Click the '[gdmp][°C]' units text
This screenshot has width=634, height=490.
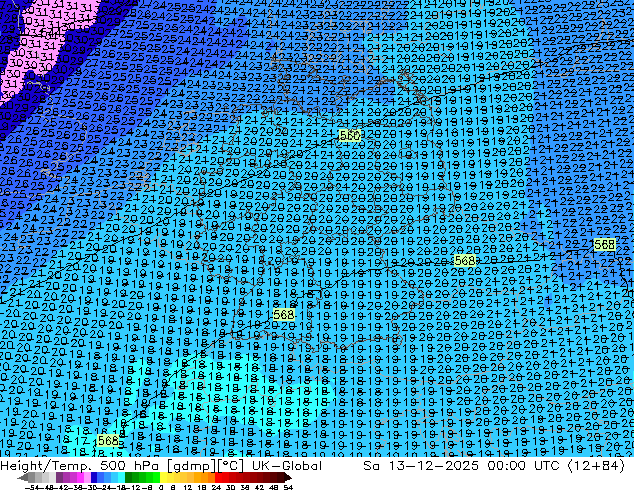click(205, 466)
